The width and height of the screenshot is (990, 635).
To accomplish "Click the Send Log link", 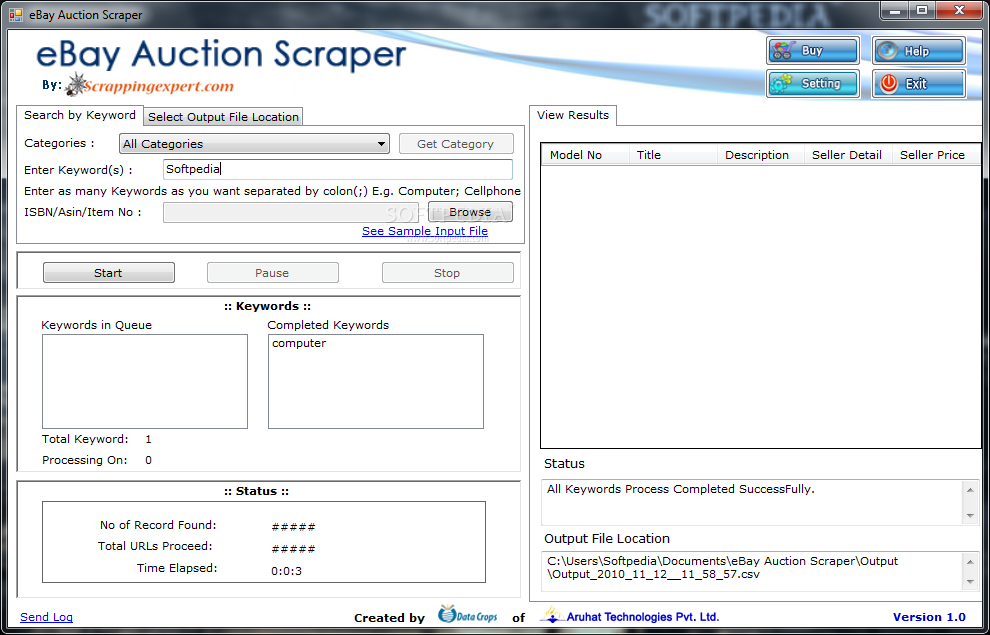I will 46,617.
